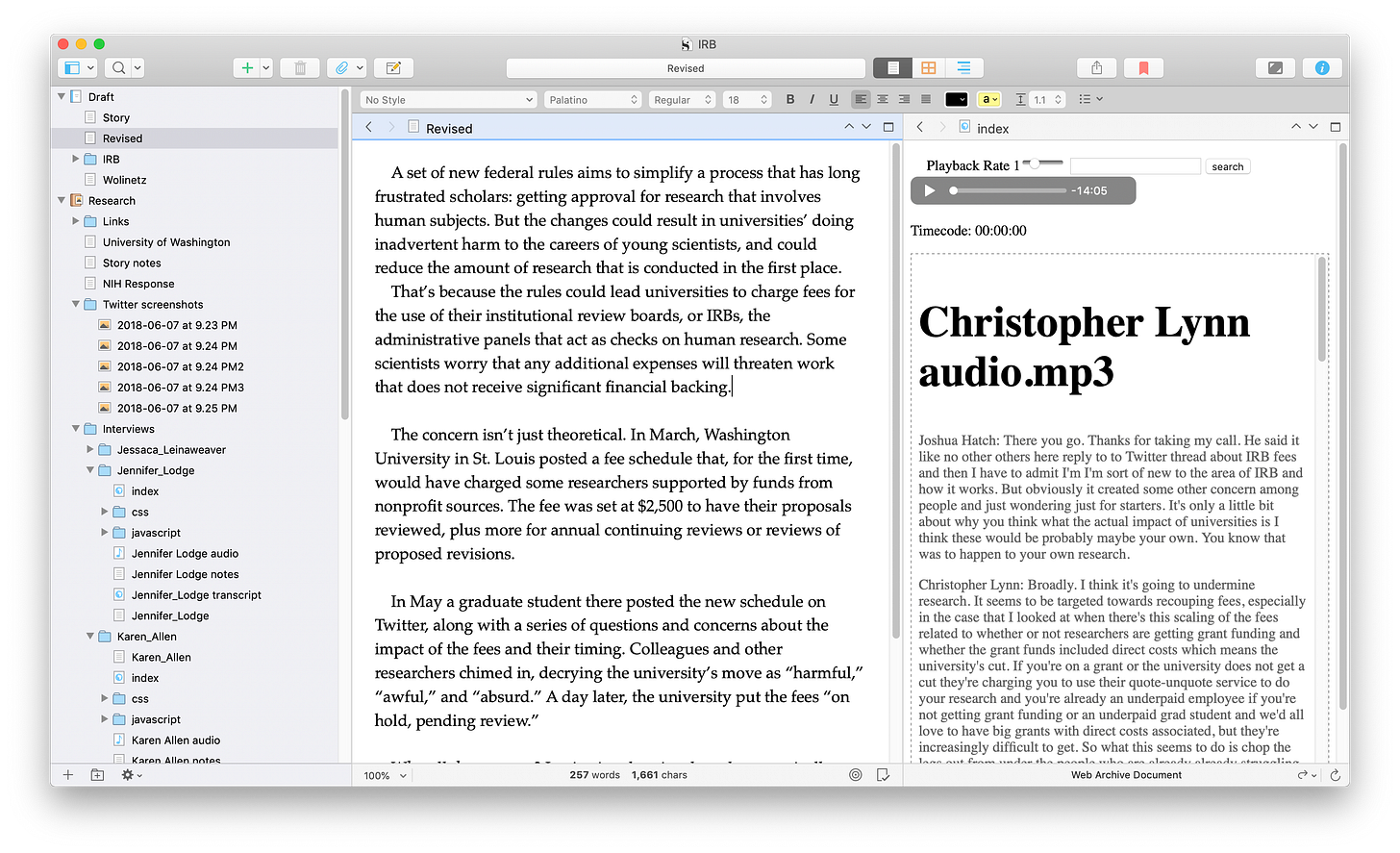Collapse the Draft folder
This screenshot has width=1400, height=853.
[62, 96]
